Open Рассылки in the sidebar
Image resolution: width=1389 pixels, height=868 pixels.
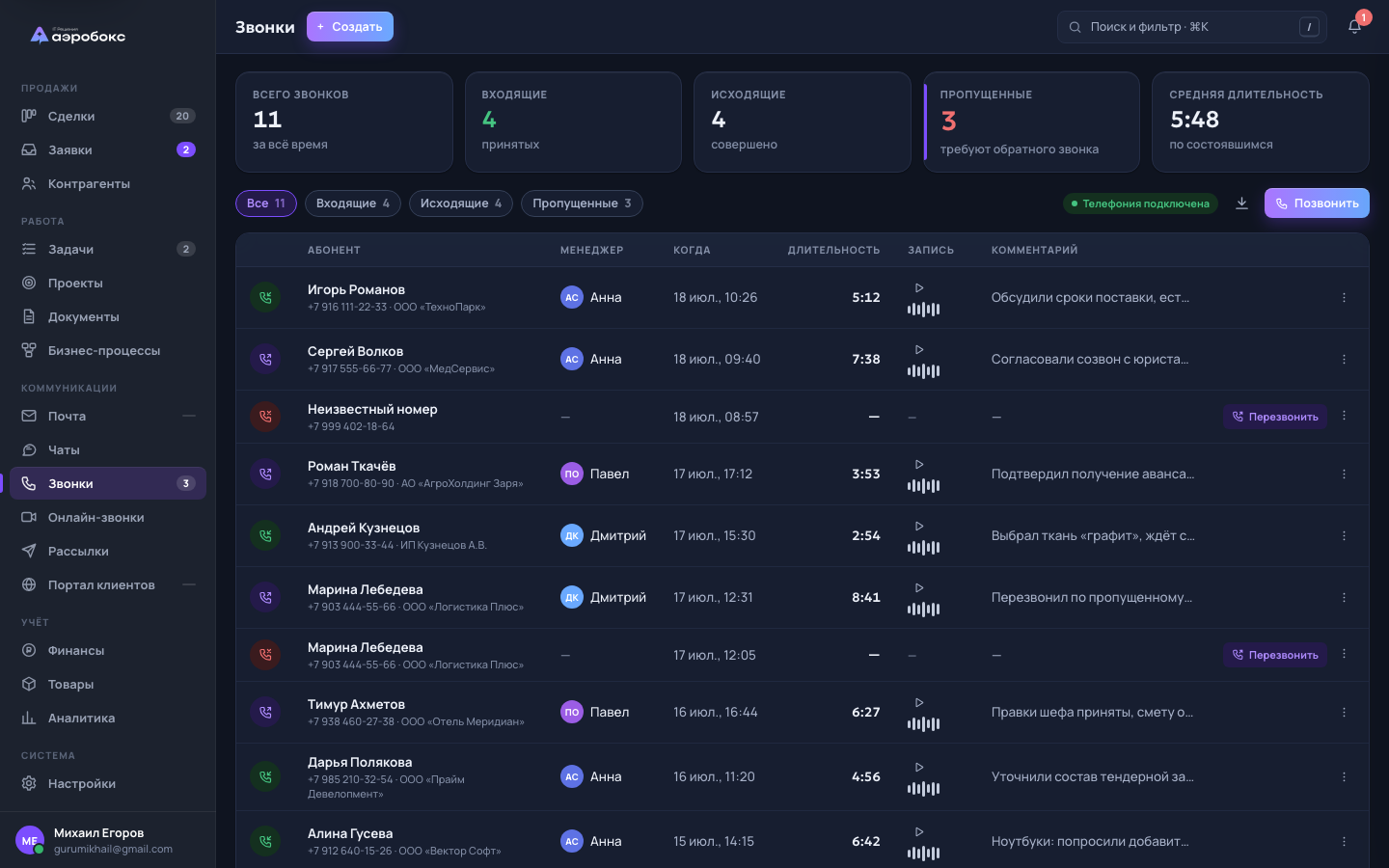click(x=108, y=551)
